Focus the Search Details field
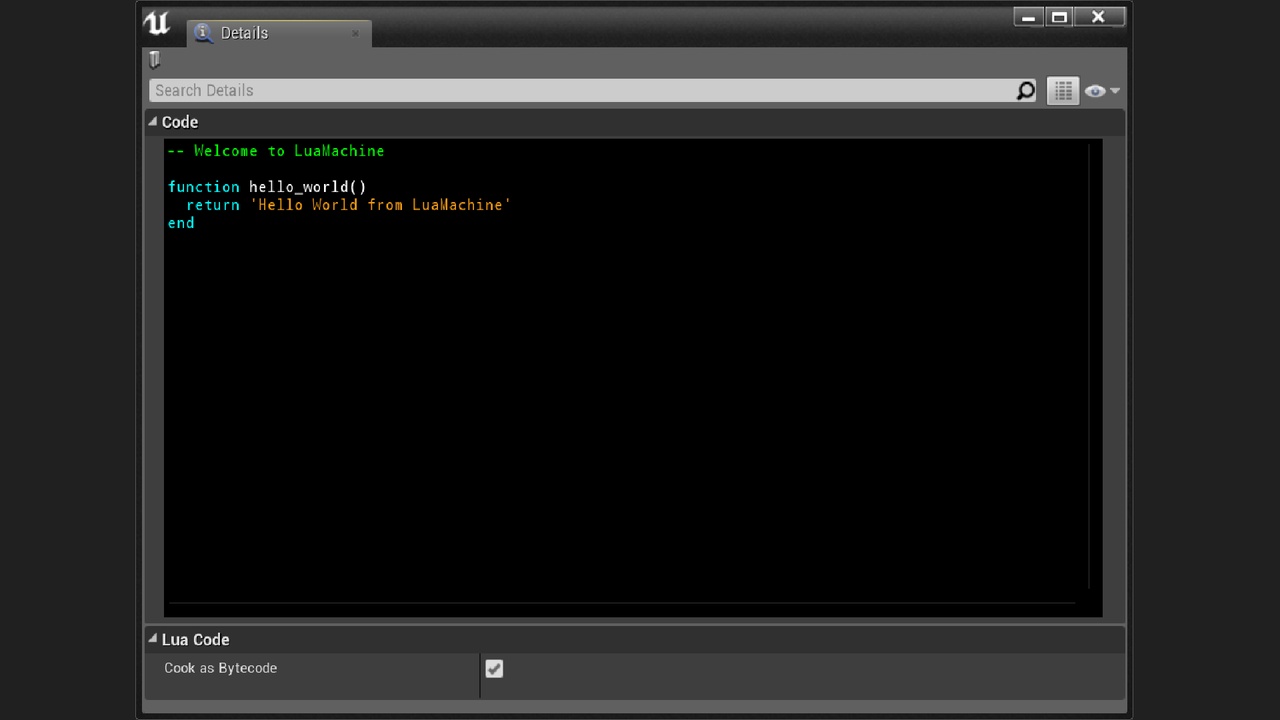This screenshot has height=720, width=1280. point(580,91)
